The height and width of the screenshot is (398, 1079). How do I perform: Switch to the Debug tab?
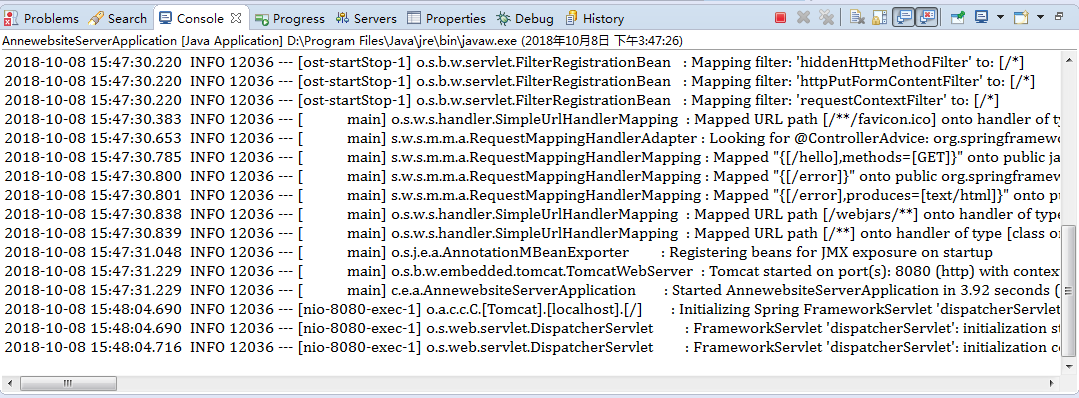pyautogui.click(x=525, y=19)
